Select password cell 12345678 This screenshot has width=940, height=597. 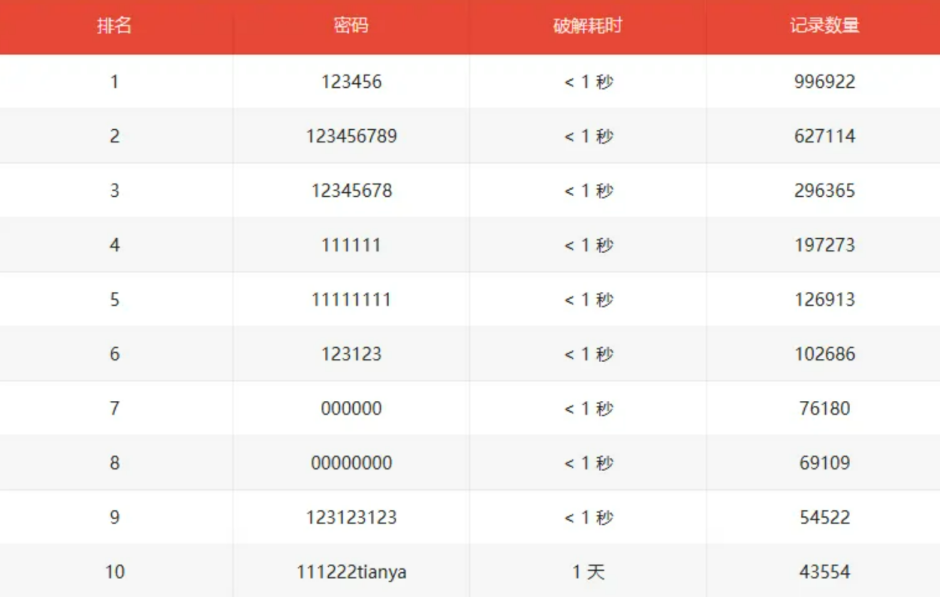click(x=351, y=191)
